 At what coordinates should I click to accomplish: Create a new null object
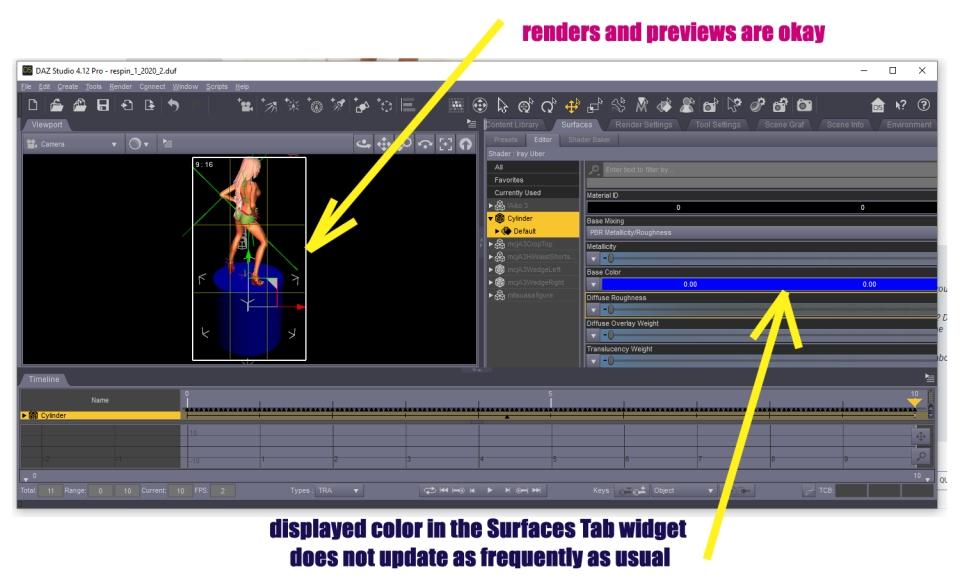click(385, 106)
